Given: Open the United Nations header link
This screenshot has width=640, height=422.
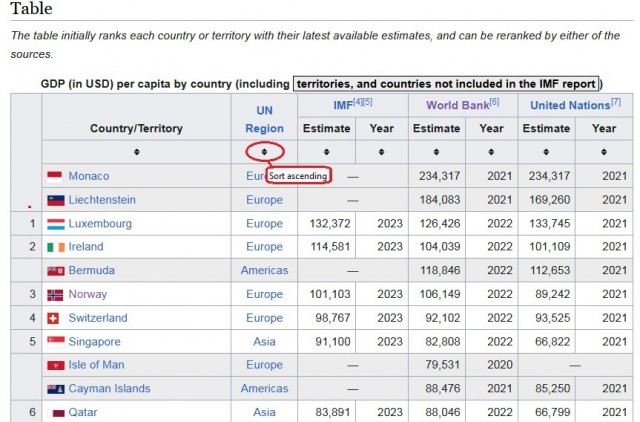Looking at the screenshot, I should (570, 105).
